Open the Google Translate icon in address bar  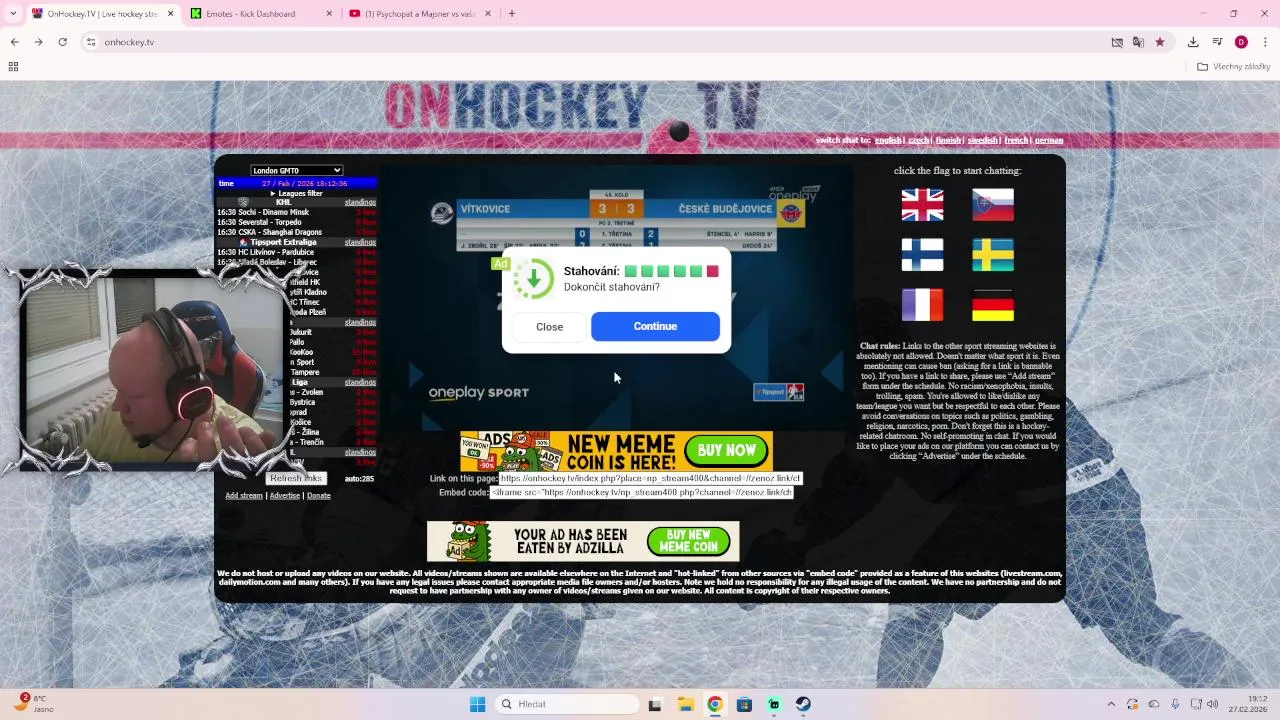pos(1138,42)
